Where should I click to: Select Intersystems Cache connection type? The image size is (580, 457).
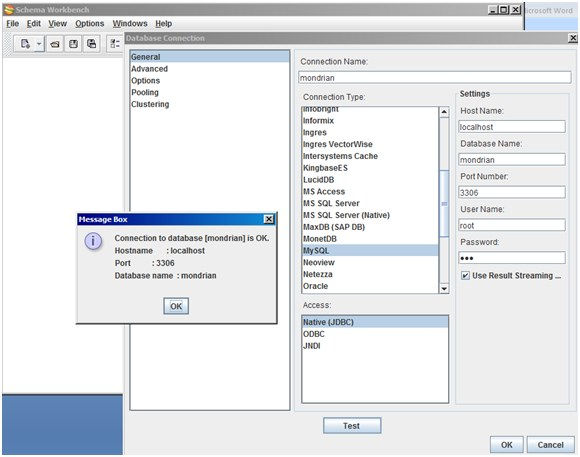coord(370,156)
